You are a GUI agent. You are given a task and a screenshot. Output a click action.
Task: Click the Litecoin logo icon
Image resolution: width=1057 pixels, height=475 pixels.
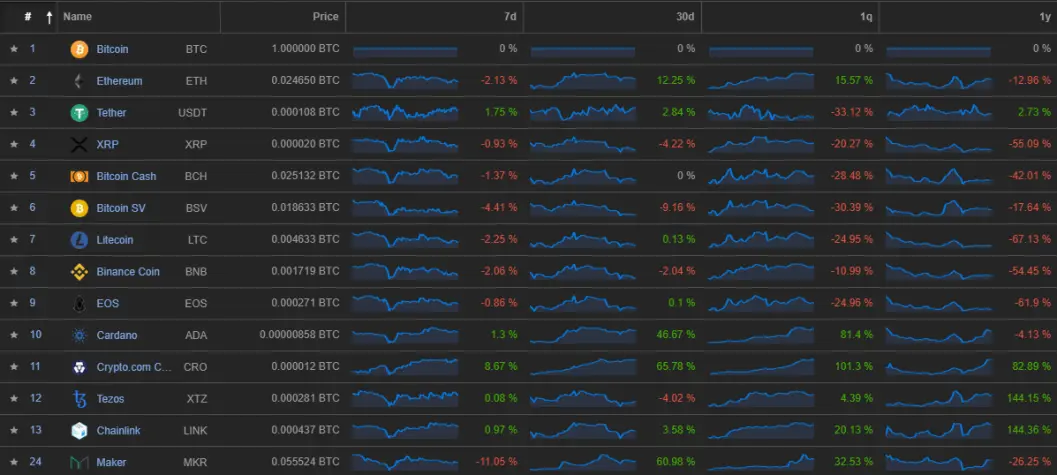[x=80, y=240]
